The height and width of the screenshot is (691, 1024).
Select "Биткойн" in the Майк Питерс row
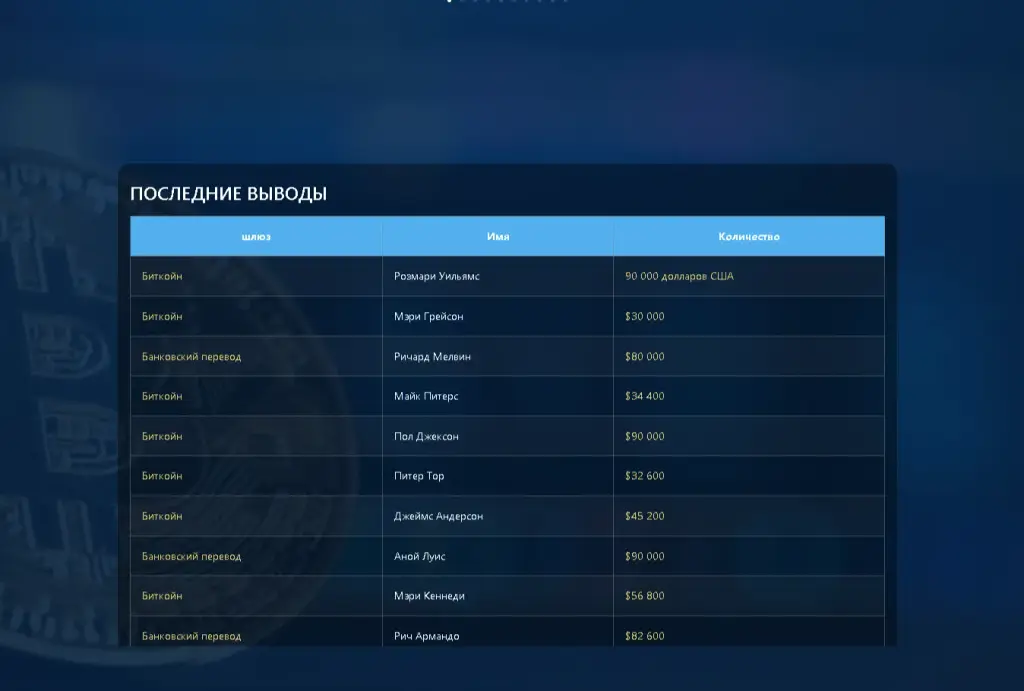pyautogui.click(x=162, y=396)
